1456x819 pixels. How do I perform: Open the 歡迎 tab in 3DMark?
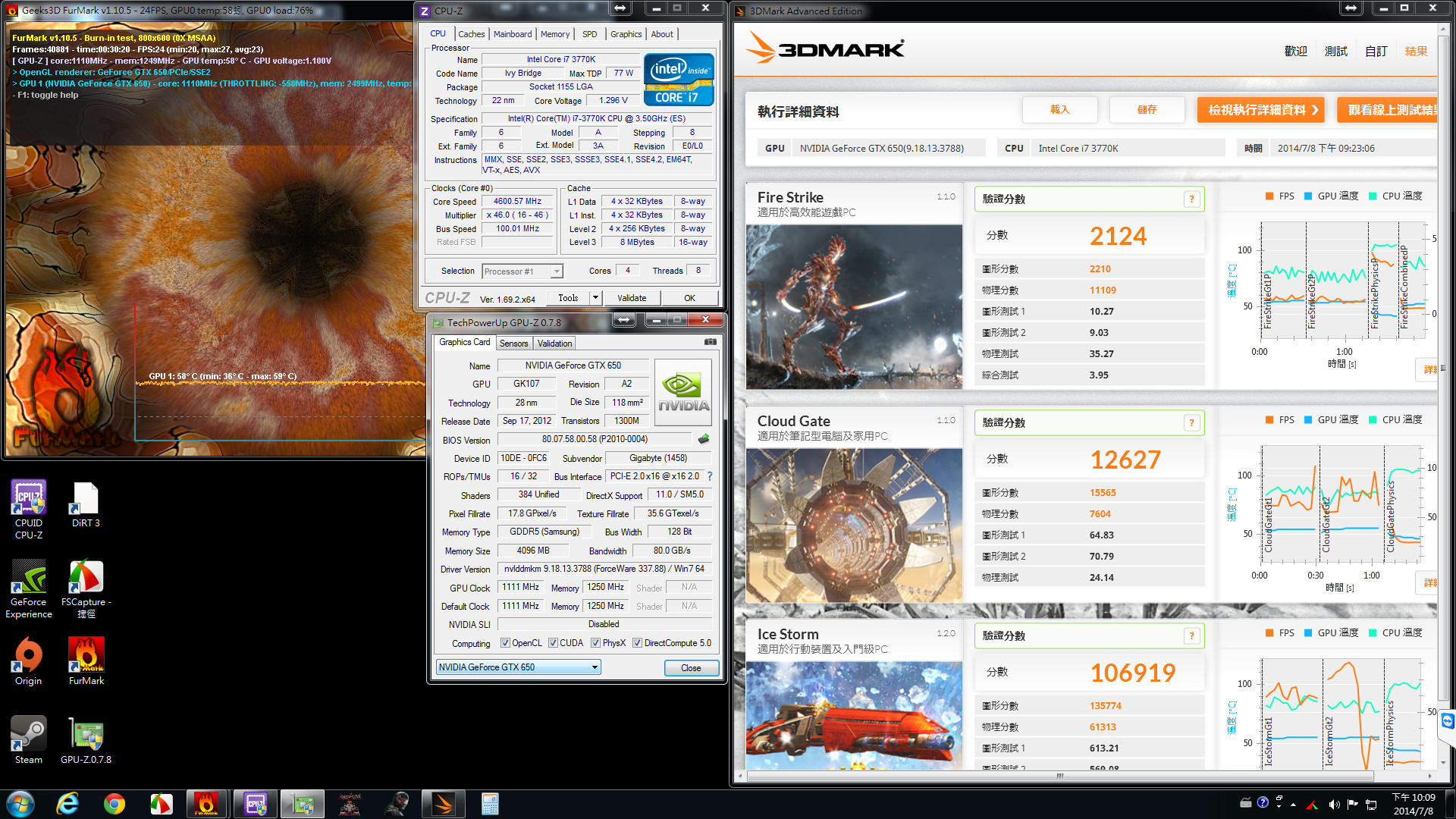coord(1296,51)
